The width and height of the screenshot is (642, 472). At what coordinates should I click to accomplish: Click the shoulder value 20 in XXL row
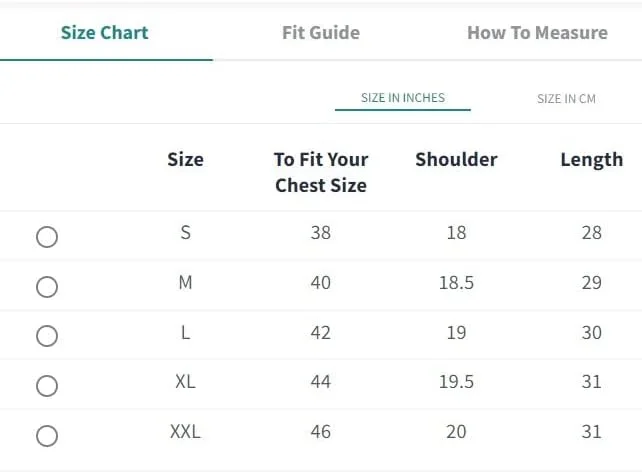coord(456,432)
